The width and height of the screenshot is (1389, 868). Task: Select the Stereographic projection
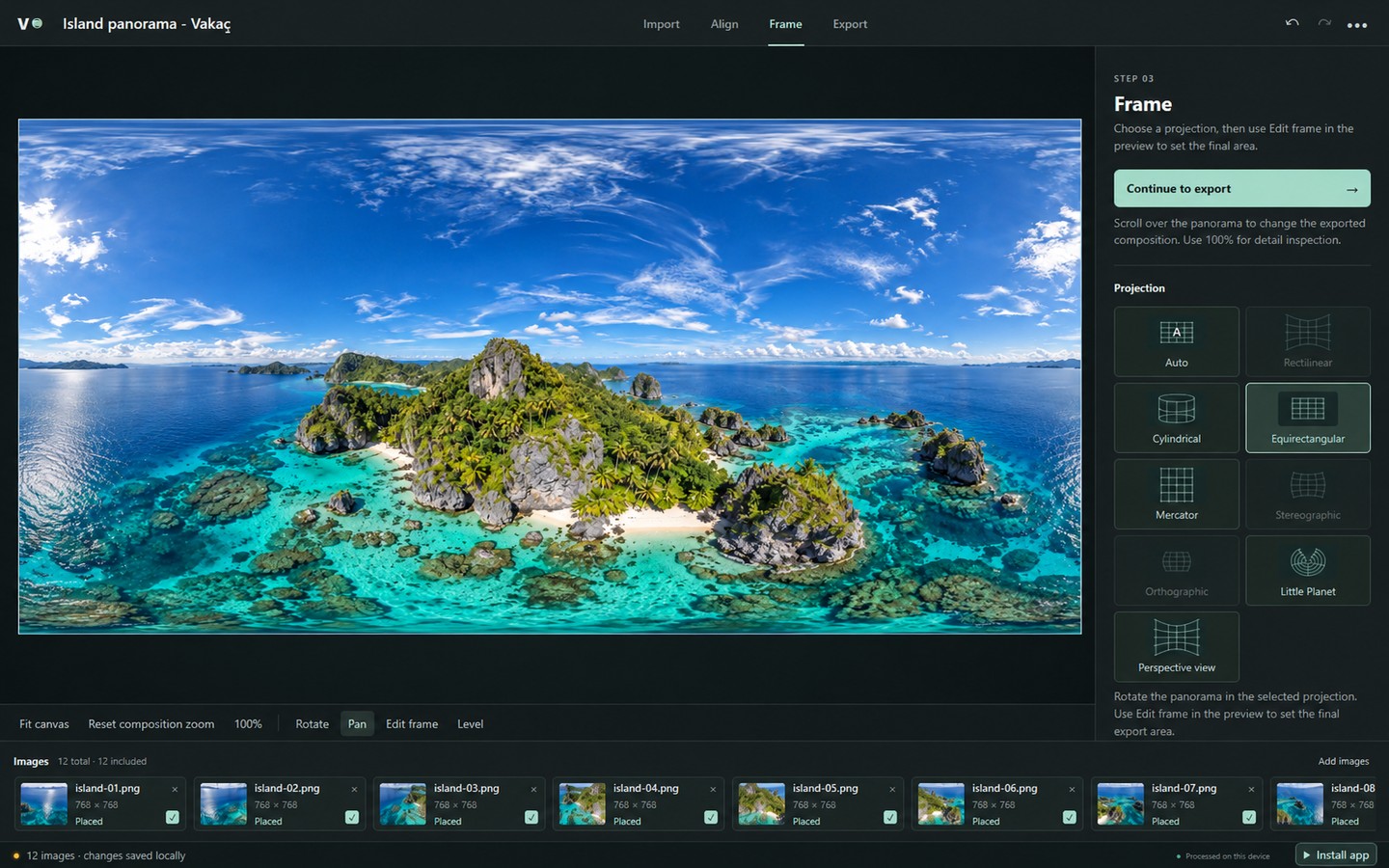(x=1307, y=494)
